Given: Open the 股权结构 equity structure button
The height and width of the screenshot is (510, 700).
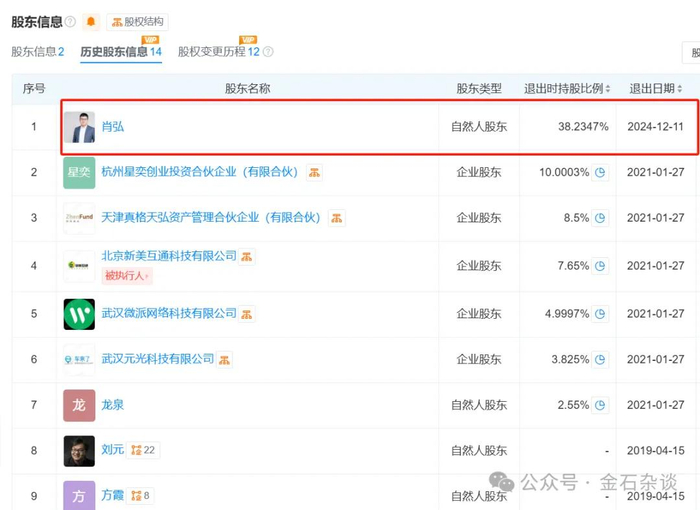Looking at the screenshot, I should click(x=138, y=22).
